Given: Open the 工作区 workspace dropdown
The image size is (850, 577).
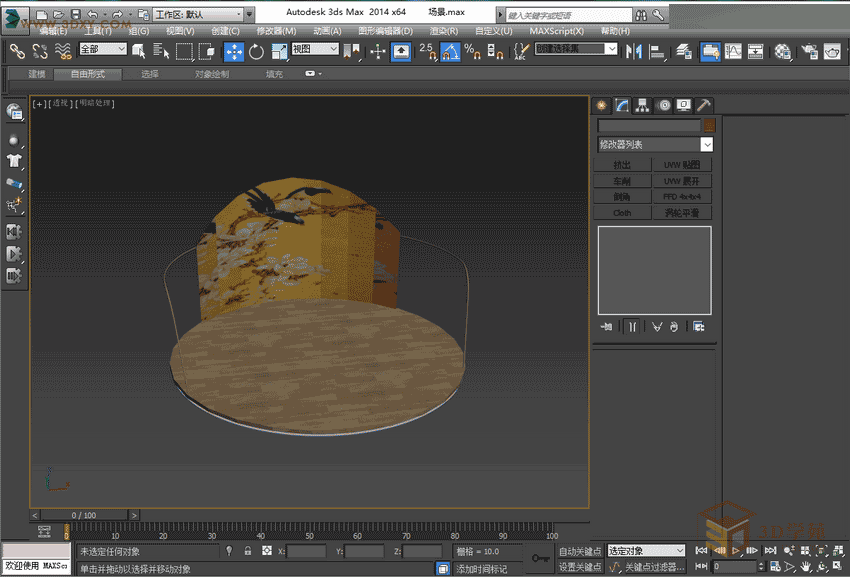Looking at the screenshot, I should [198, 15].
